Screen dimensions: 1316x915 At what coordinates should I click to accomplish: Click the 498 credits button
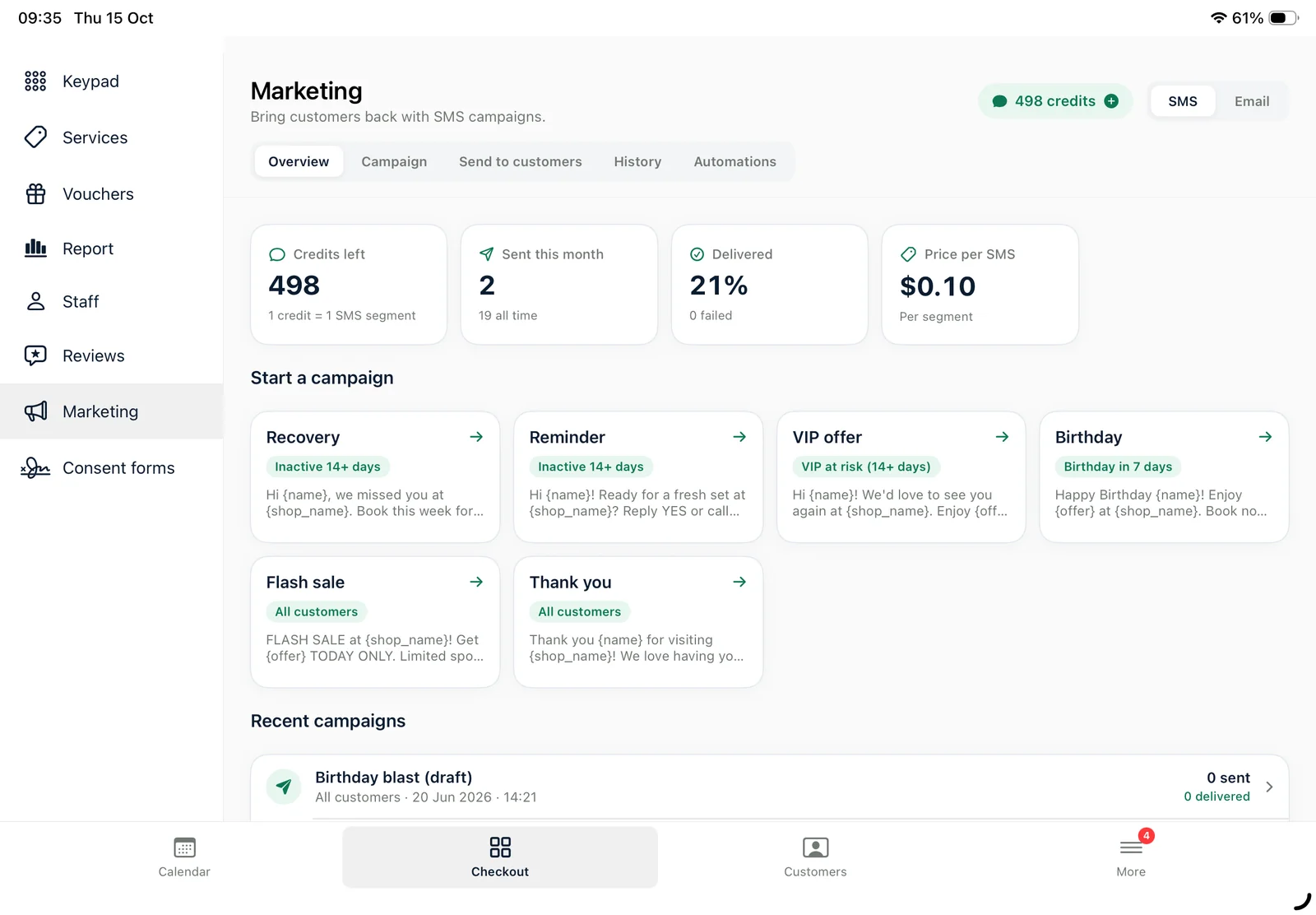[x=1055, y=101]
